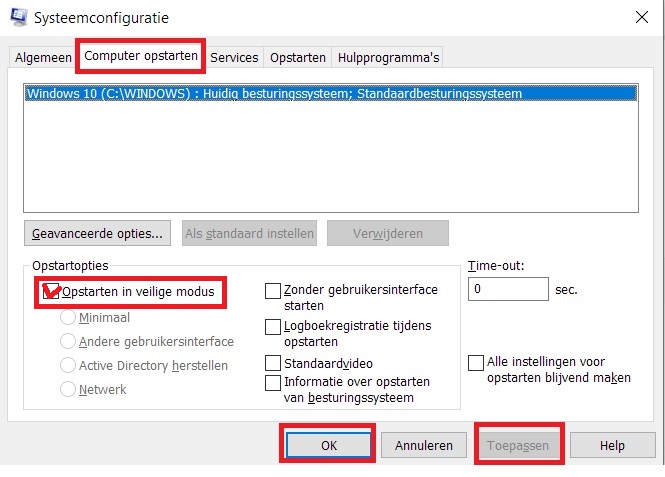The image size is (665, 477).
Task: Click the Annuleren button
Action: [x=424, y=446]
